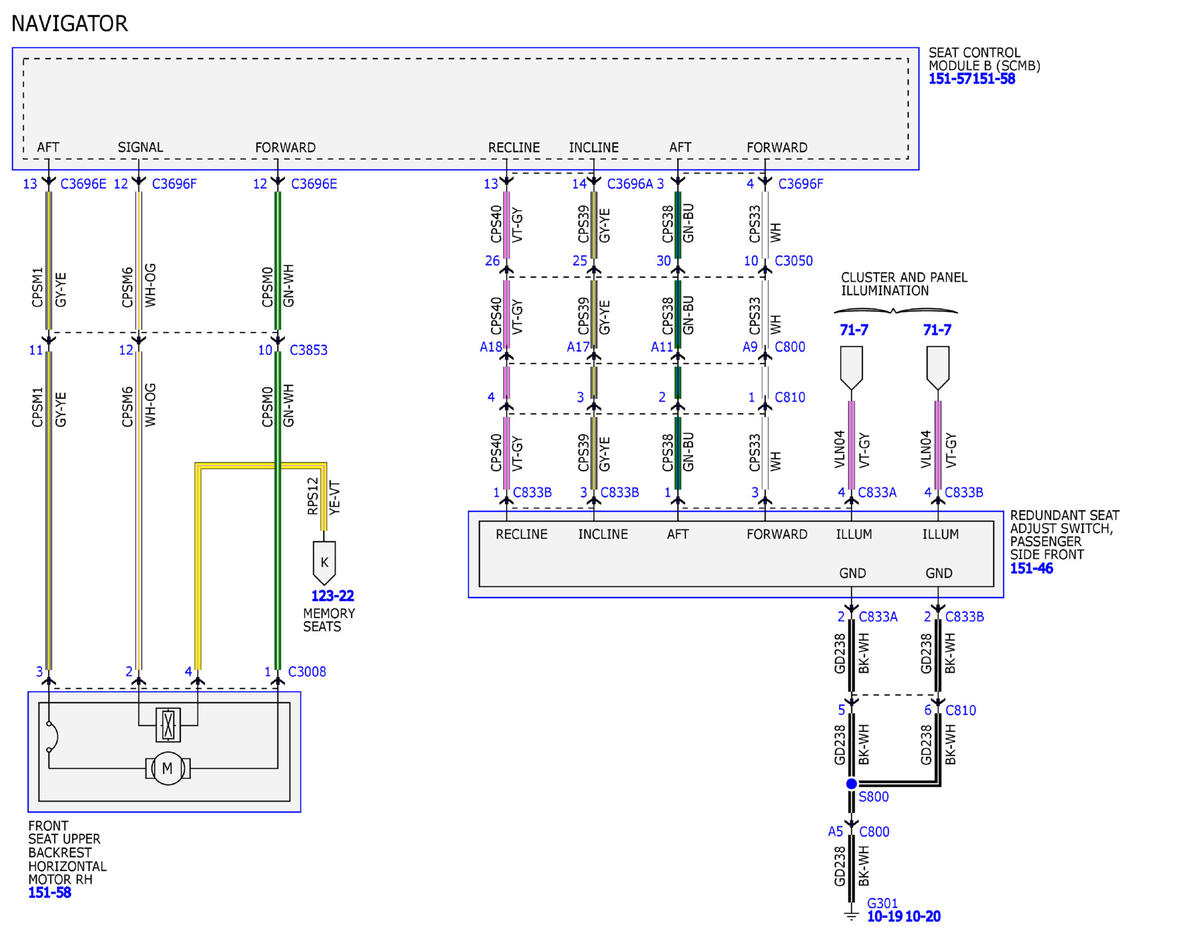Click the C810 label at pin 6
Image resolution: width=1200 pixels, height=927 pixels.
961,711
